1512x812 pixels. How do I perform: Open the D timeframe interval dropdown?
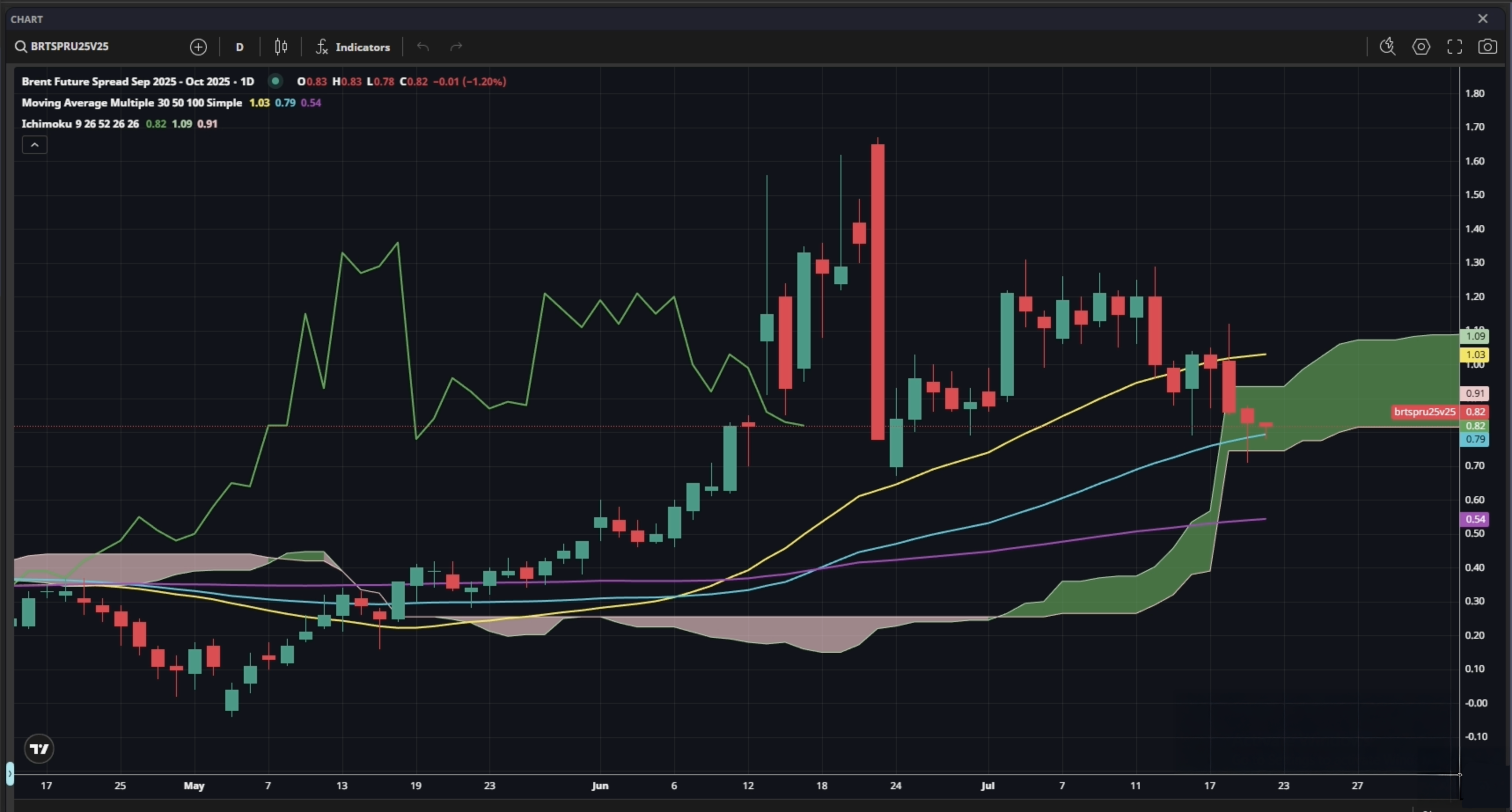click(x=239, y=47)
